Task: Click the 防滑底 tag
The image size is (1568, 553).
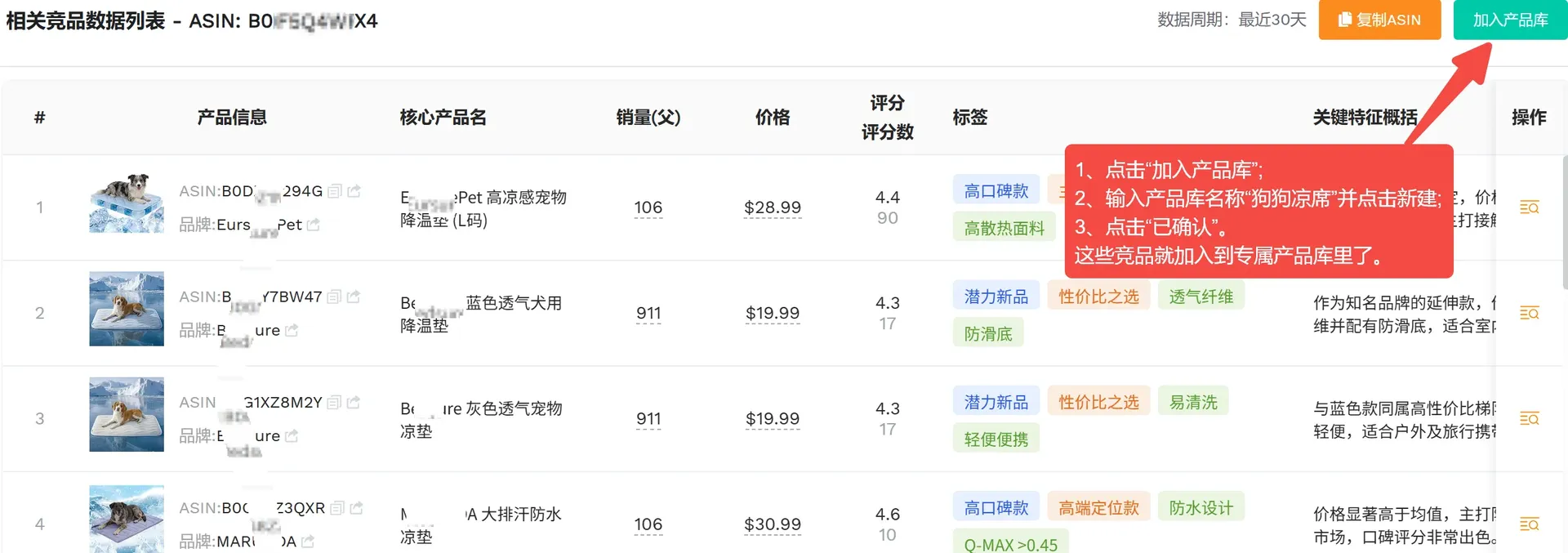Action: point(988,333)
